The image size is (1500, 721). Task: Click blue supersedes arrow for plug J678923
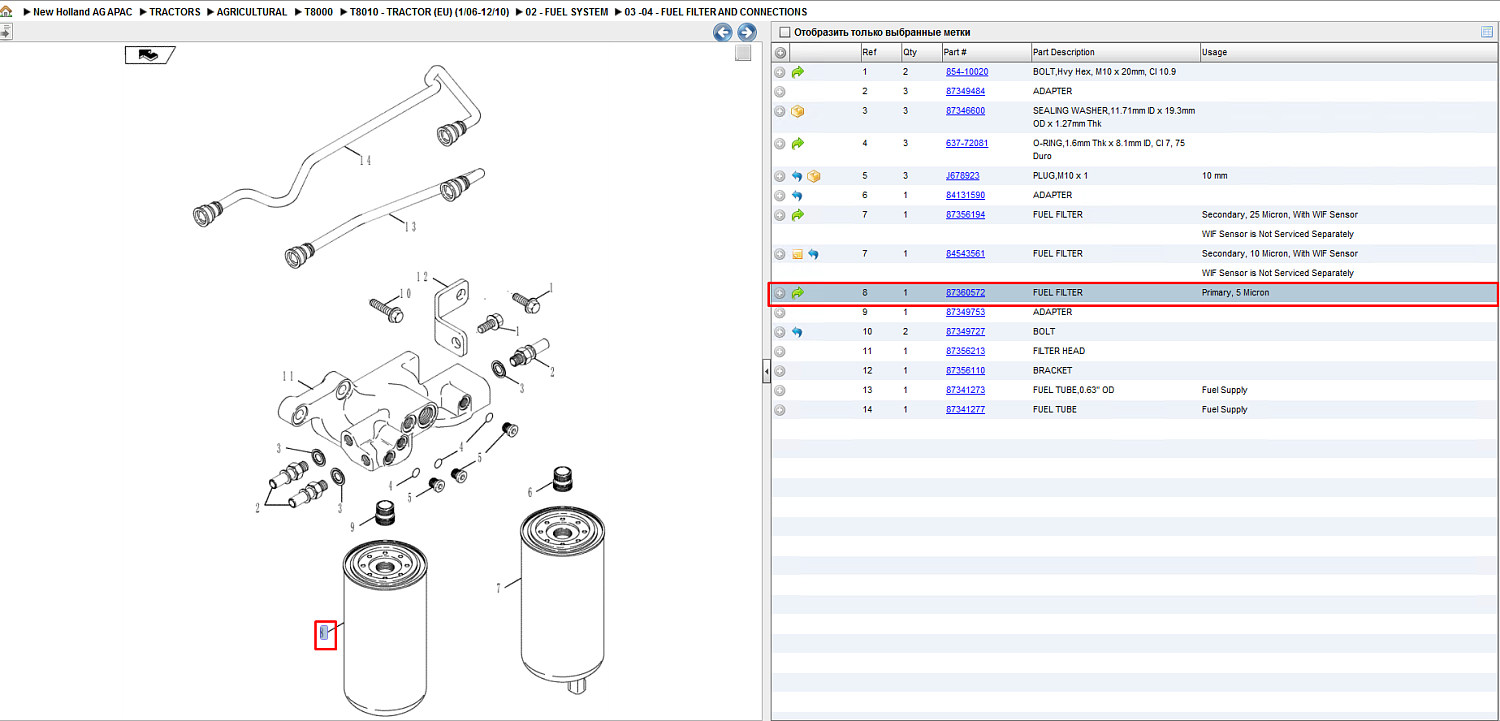(x=798, y=176)
